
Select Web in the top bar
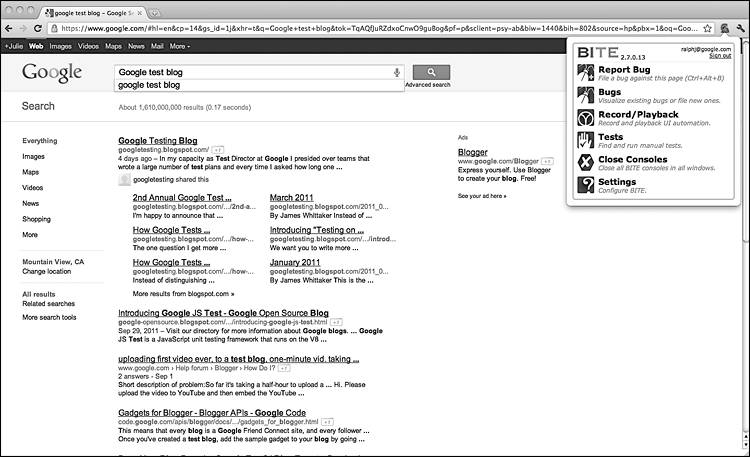36,46
